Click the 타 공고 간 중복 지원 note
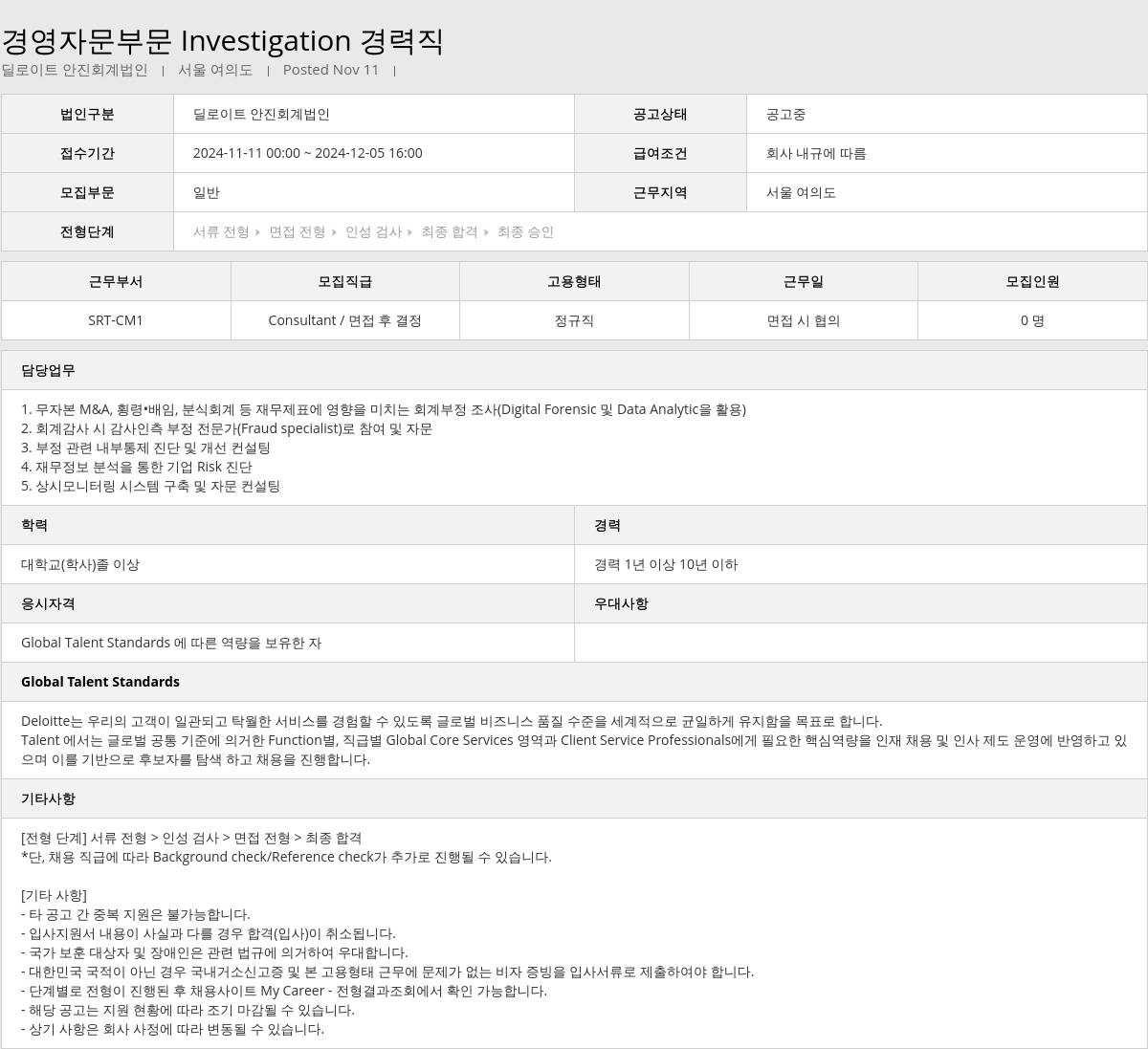1148x1049 pixels. [x=136, y=914]
